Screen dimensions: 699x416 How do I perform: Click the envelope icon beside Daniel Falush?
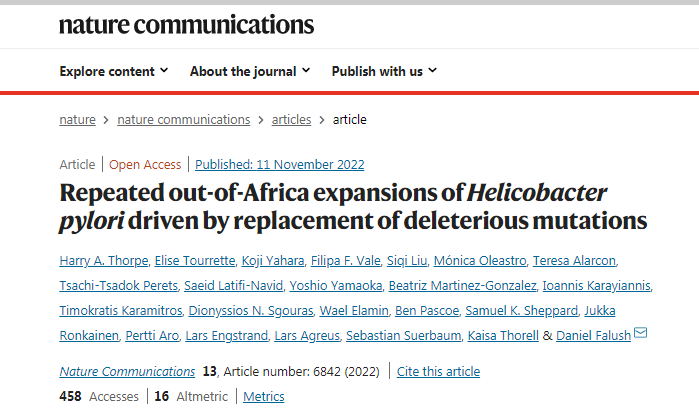pos(641,333)
